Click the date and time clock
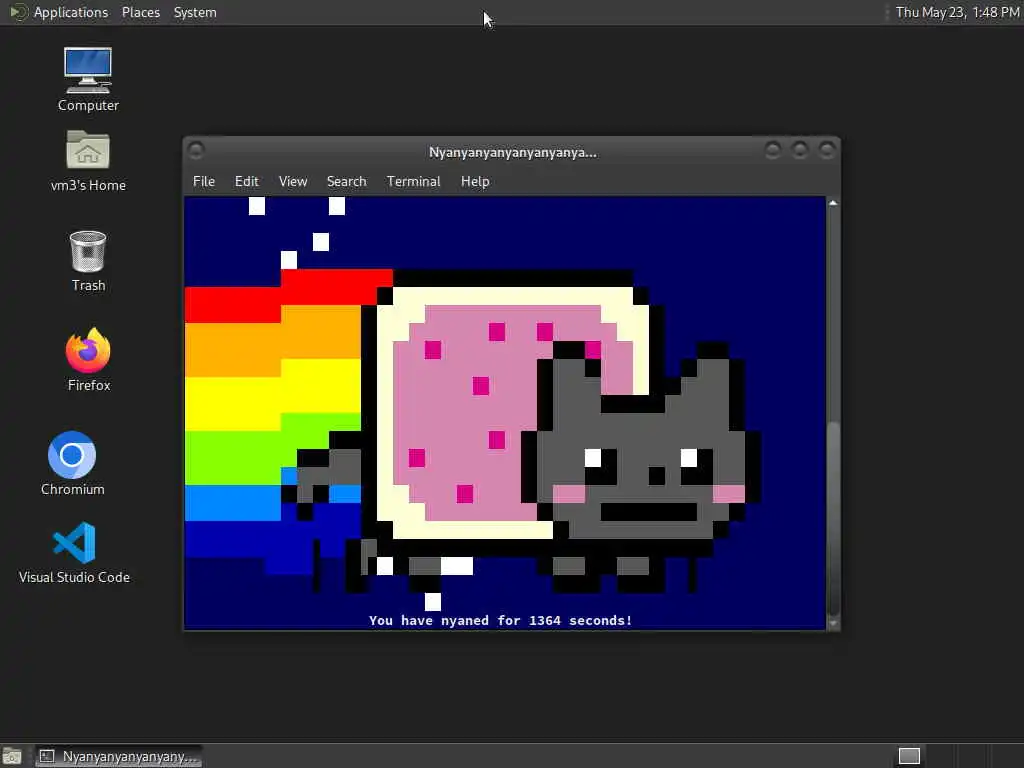The image size is (1024, 768). click(x=957, y=12)
